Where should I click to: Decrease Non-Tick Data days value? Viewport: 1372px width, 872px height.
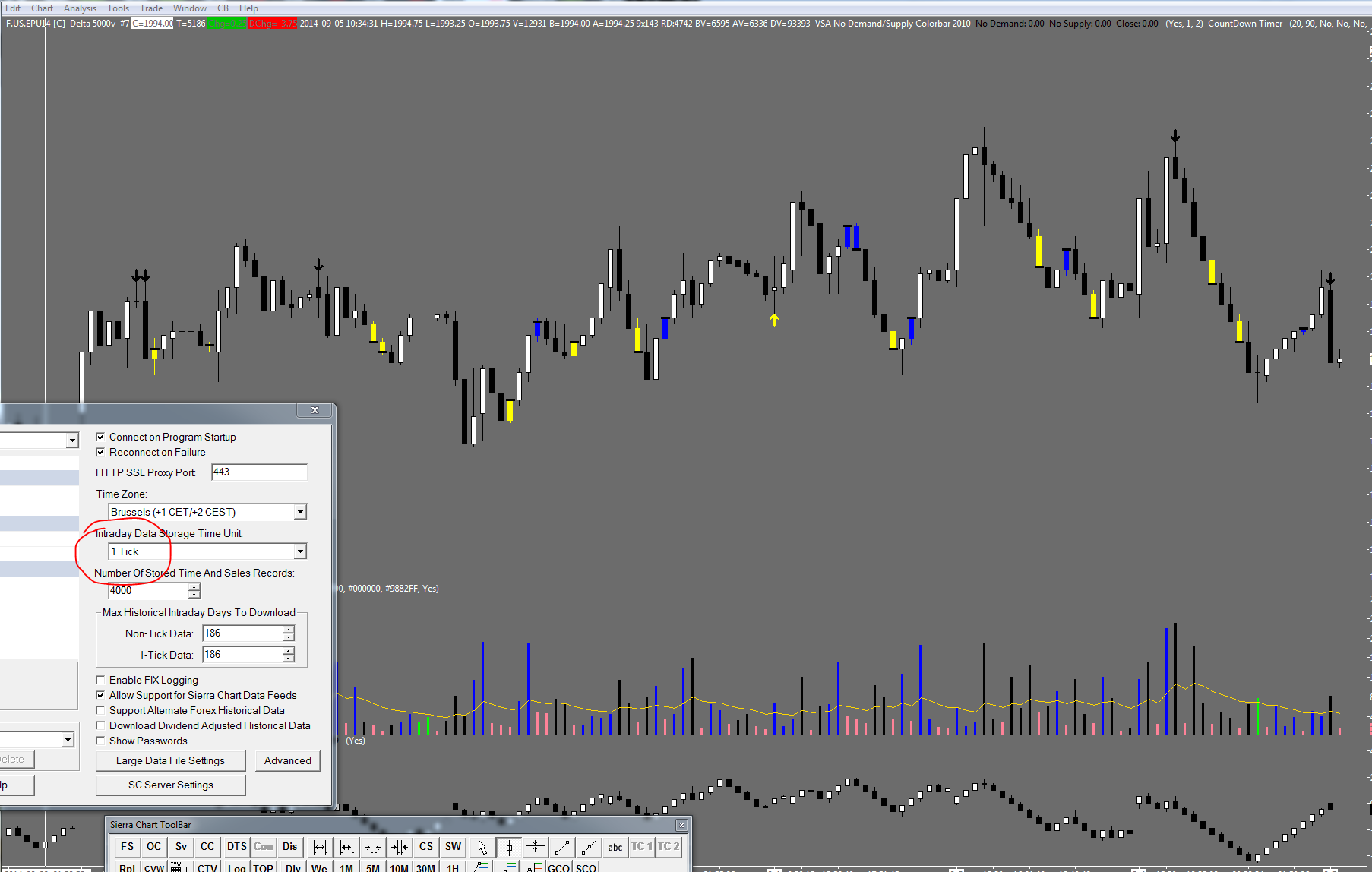click(x=289, y=637)
